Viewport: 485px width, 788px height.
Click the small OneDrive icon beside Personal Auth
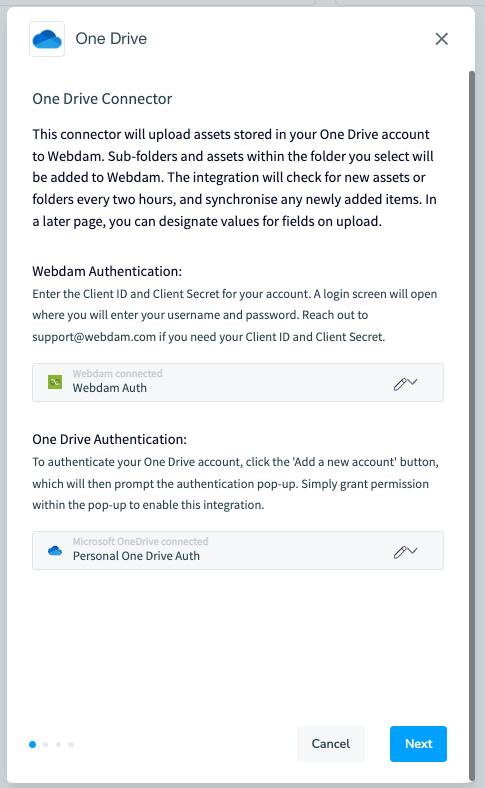(x=55, y=551)
